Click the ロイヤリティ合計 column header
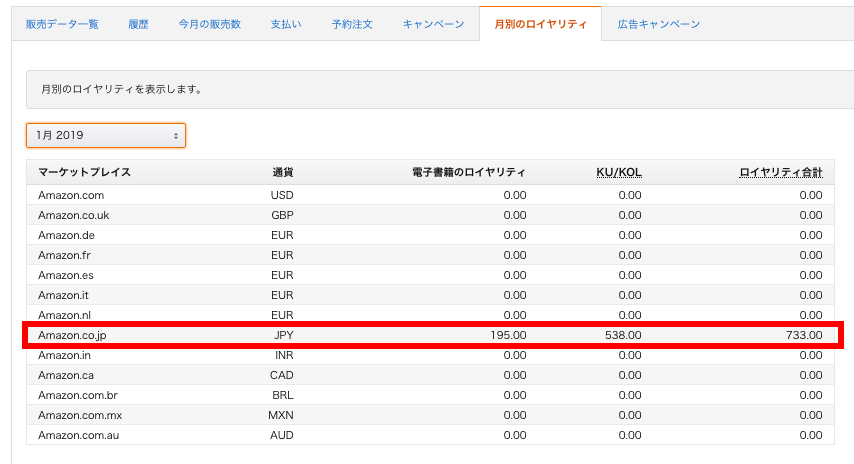 point(780,172)
